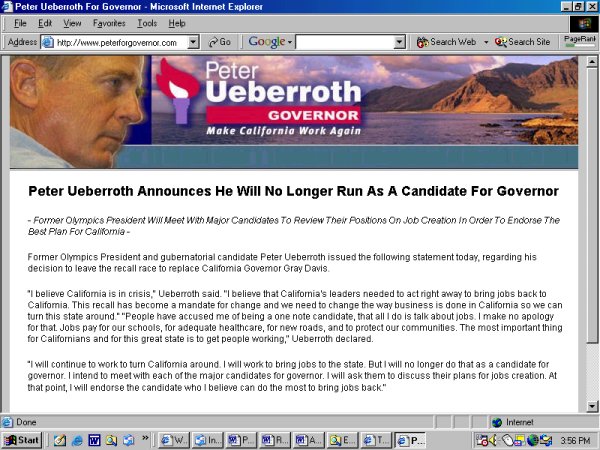Viewport: 600px width, 450px height.
Task: Click the italic 'Former Olympics President Will Meet' subheading
Action: point(293,226)
